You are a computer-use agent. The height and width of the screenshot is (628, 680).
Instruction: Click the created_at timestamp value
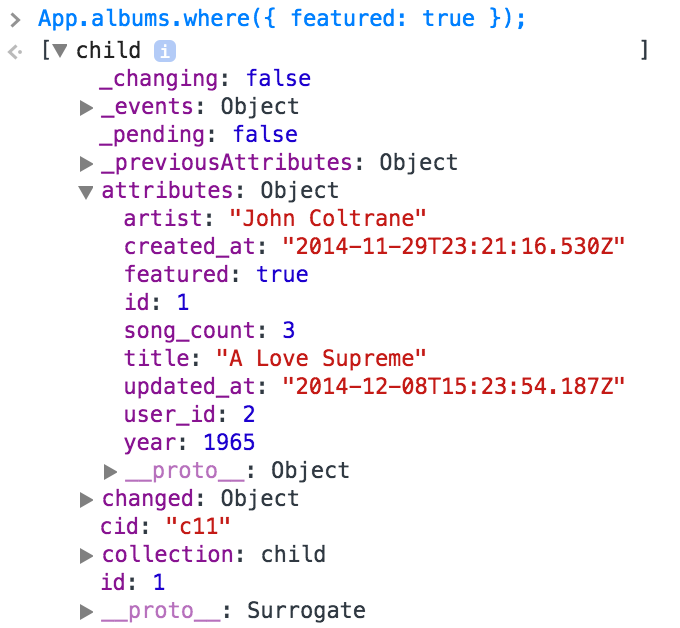tap(453, 246)
